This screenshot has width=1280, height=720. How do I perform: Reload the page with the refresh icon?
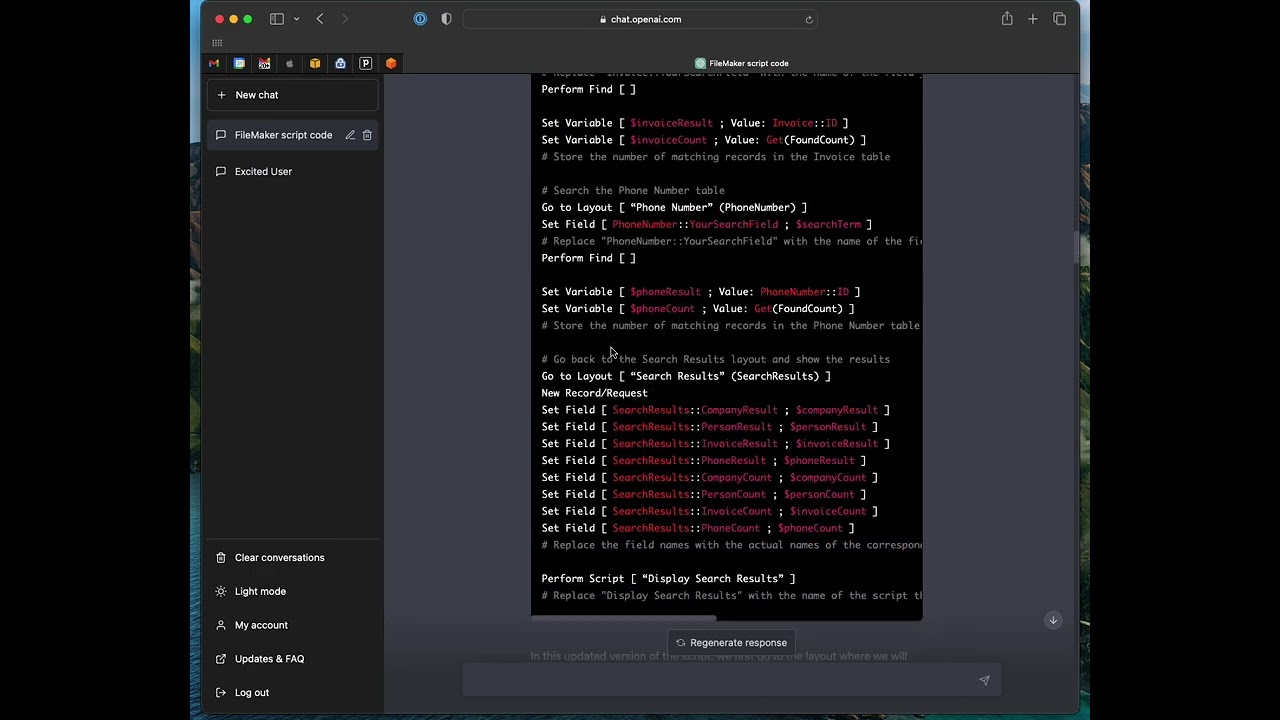click(x=809, y=19)
